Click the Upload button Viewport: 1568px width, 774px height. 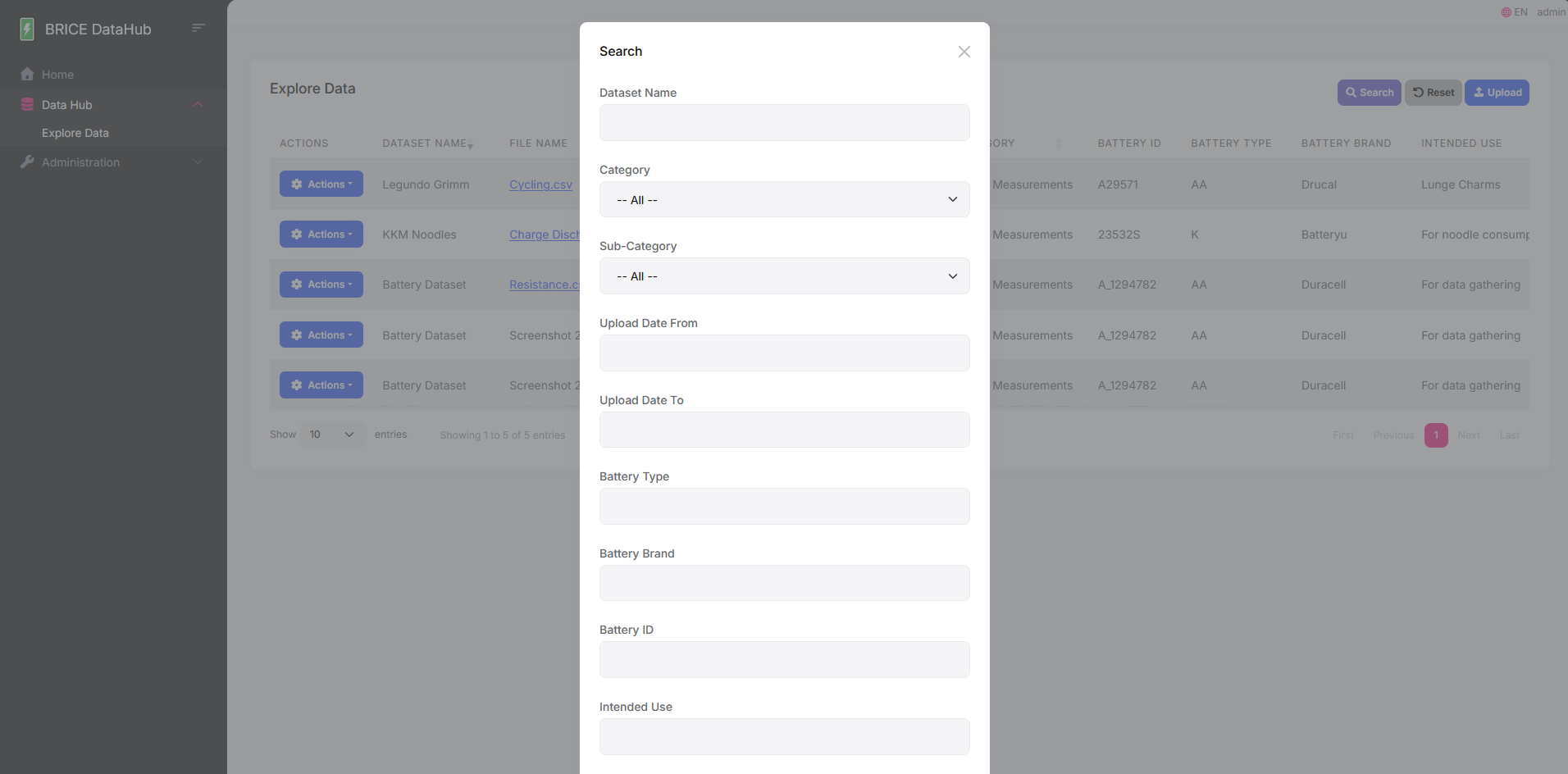coord(1497,93)
